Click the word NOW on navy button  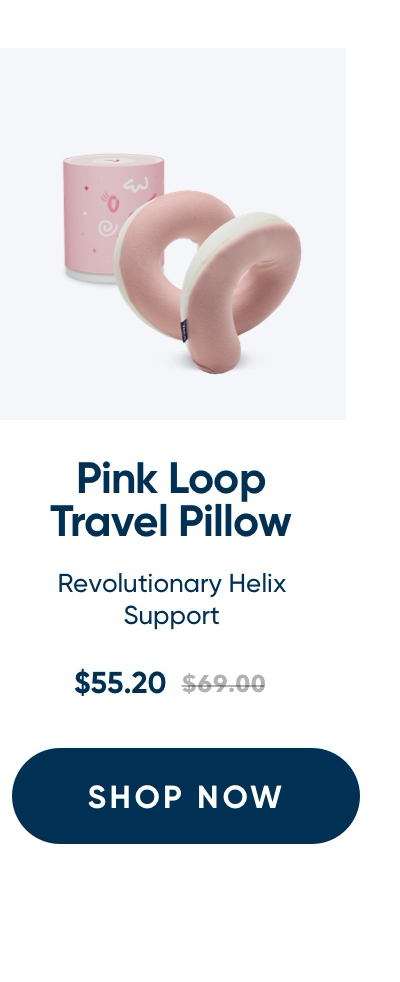click(240, 797)
